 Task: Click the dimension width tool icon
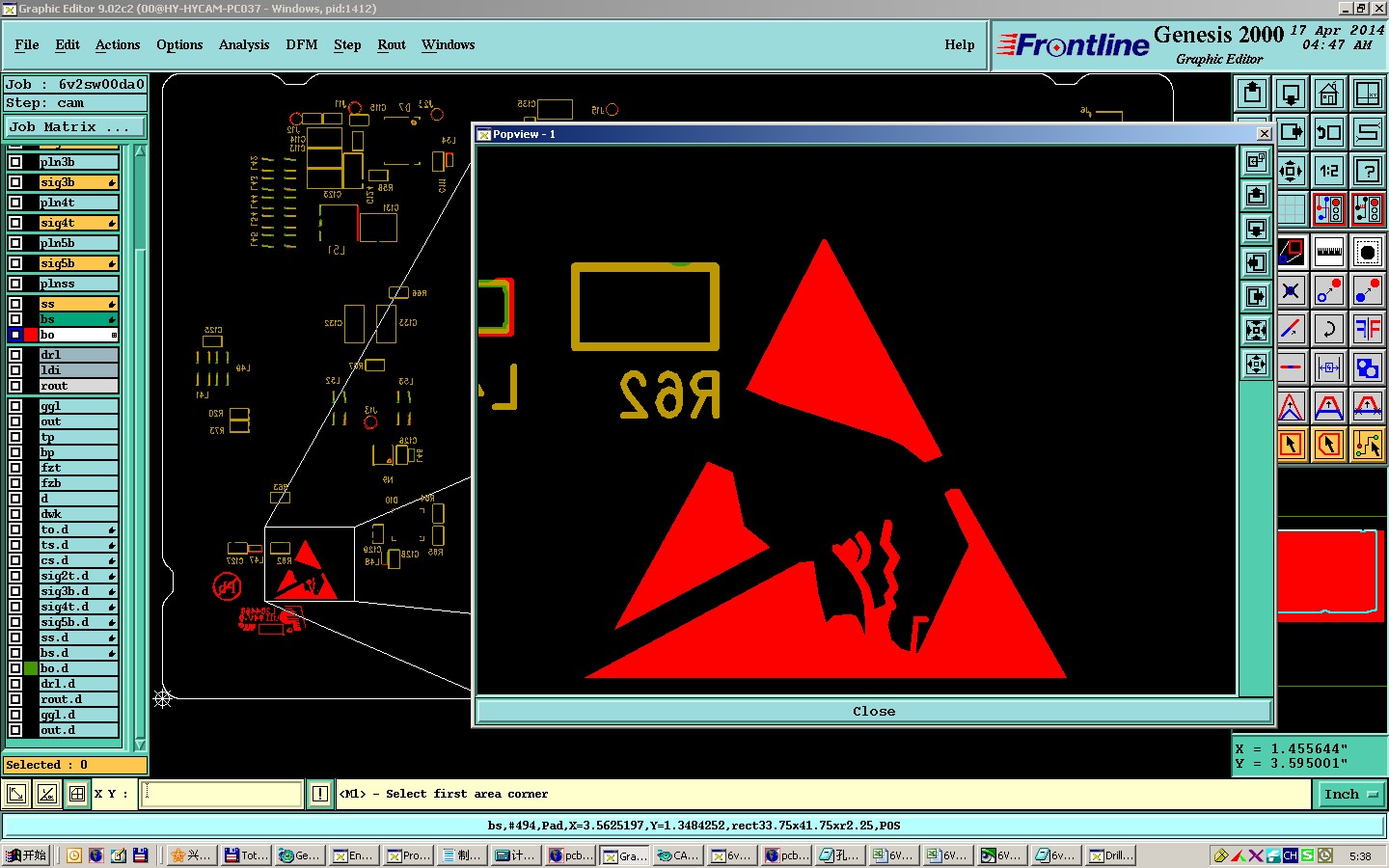coord(1329,367)
